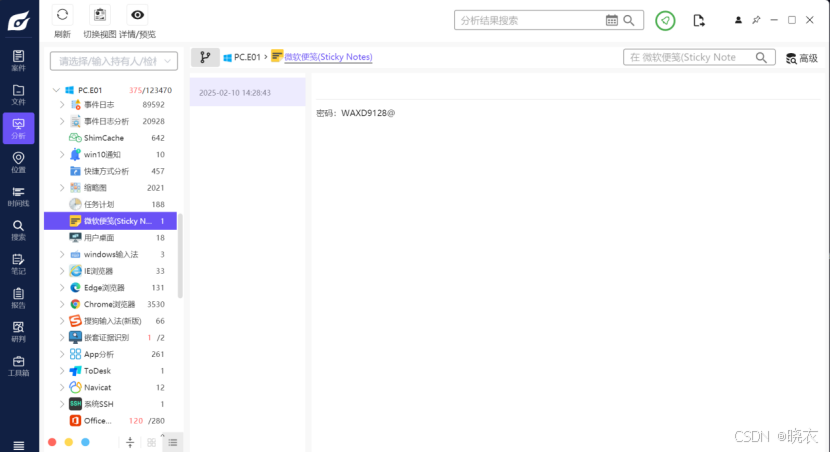Expand the windows输入法 tree node

pos(62,255)
